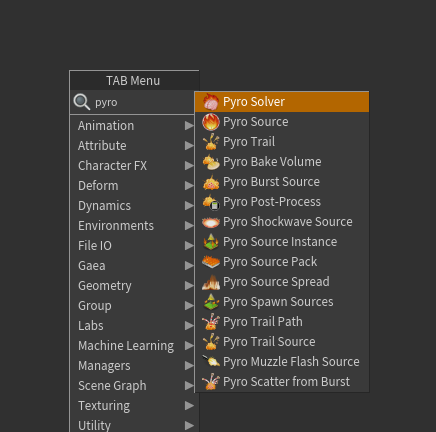
Task: Click the Pyro Muzzle Flash Source icon
Action: (211, 361)
